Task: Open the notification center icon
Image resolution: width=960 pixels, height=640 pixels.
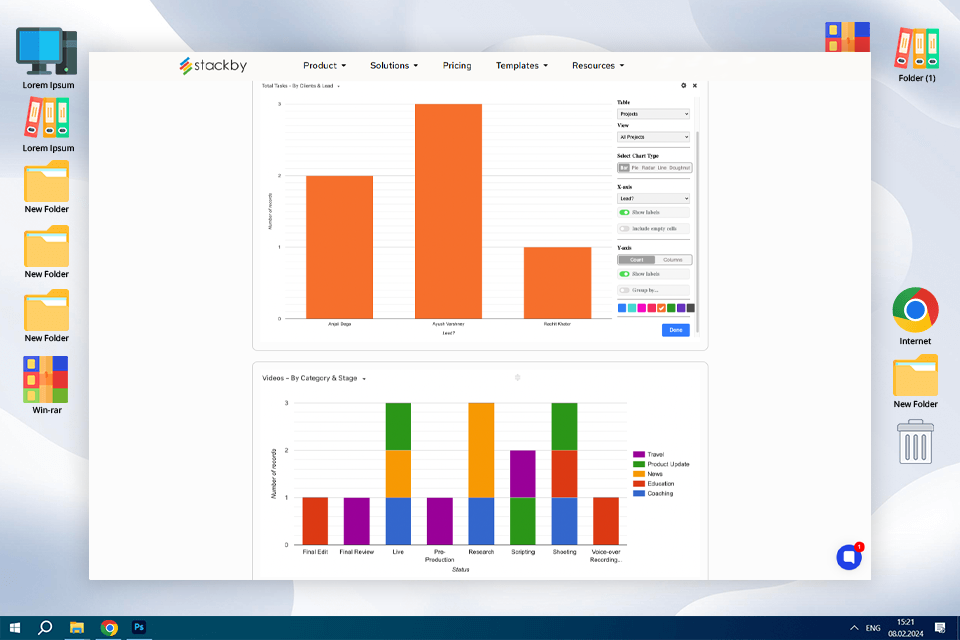Action: coord(940,628)
